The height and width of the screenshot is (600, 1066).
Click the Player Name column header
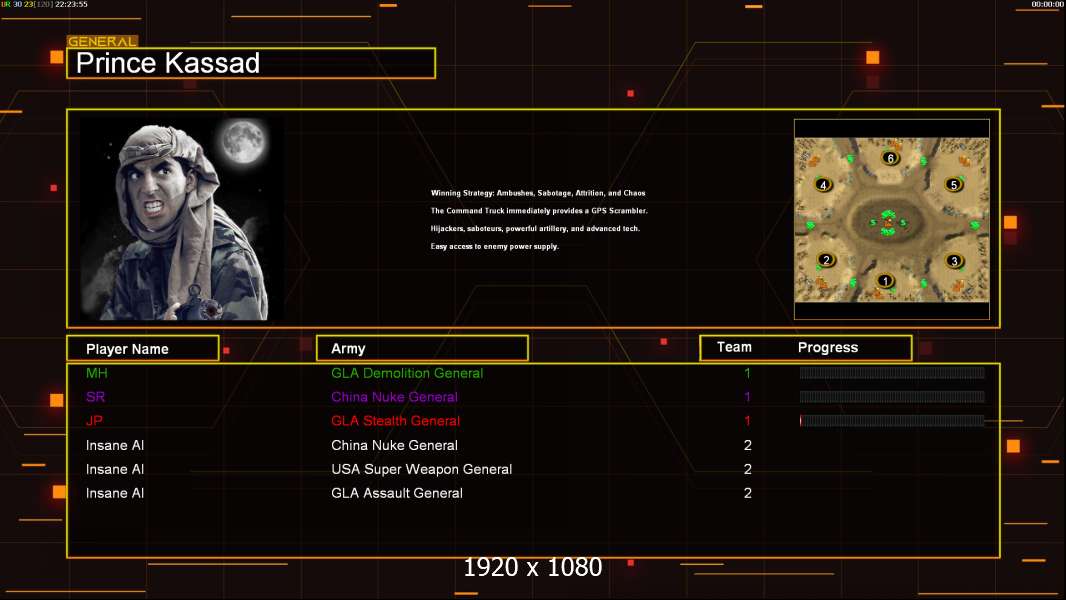(x=143, y=349)
